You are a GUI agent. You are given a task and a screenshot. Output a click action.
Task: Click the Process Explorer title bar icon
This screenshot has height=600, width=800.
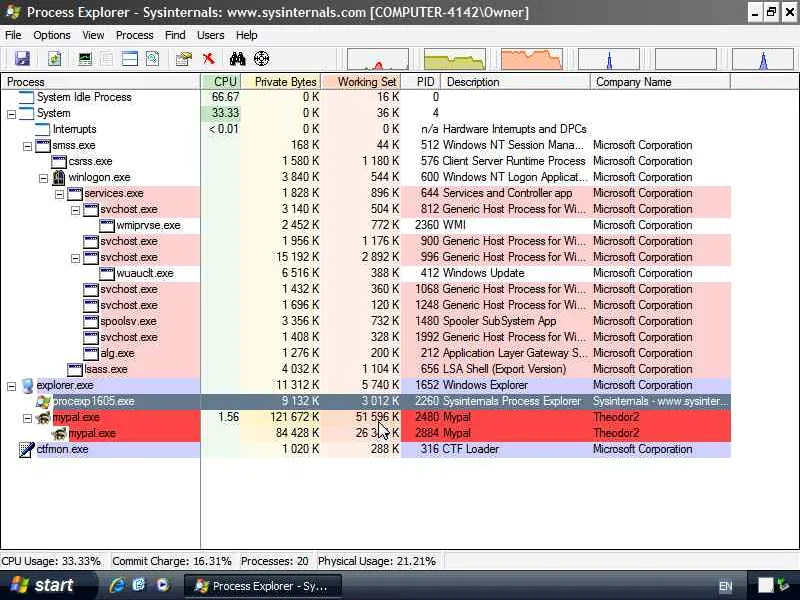pyautogui.click(x=12, y=12)
